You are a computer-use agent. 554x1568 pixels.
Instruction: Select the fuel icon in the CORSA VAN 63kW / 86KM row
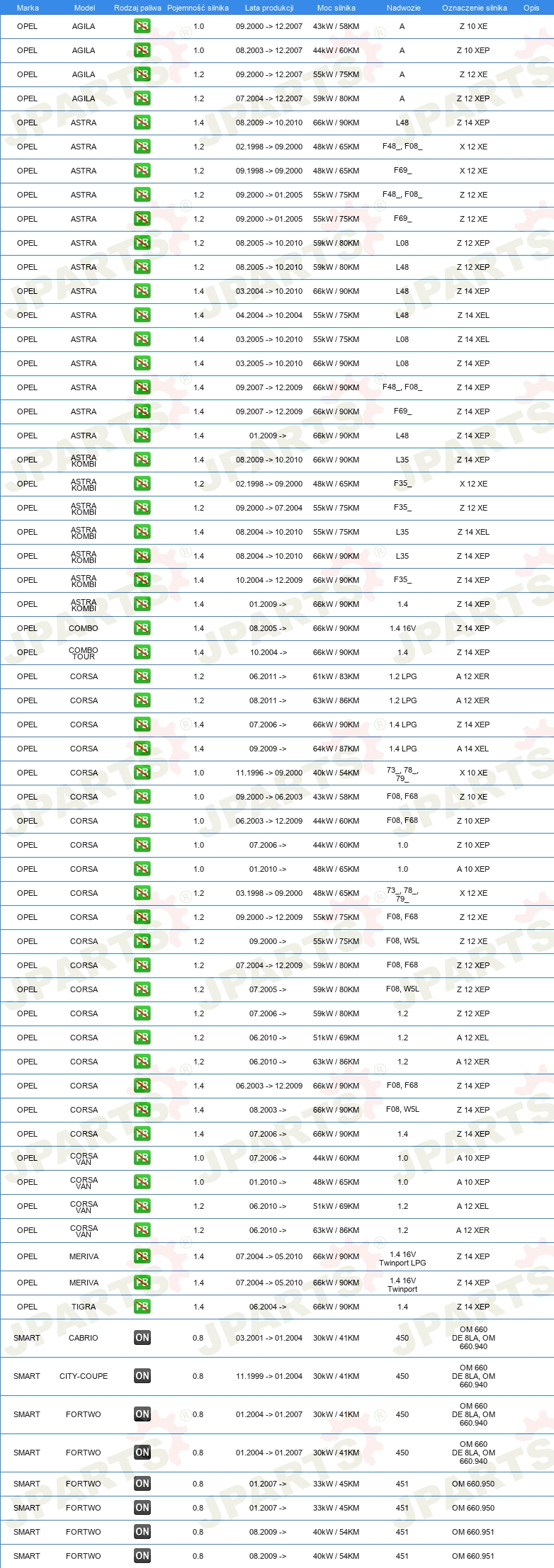pyautogui.click(x=142, y=1230)
